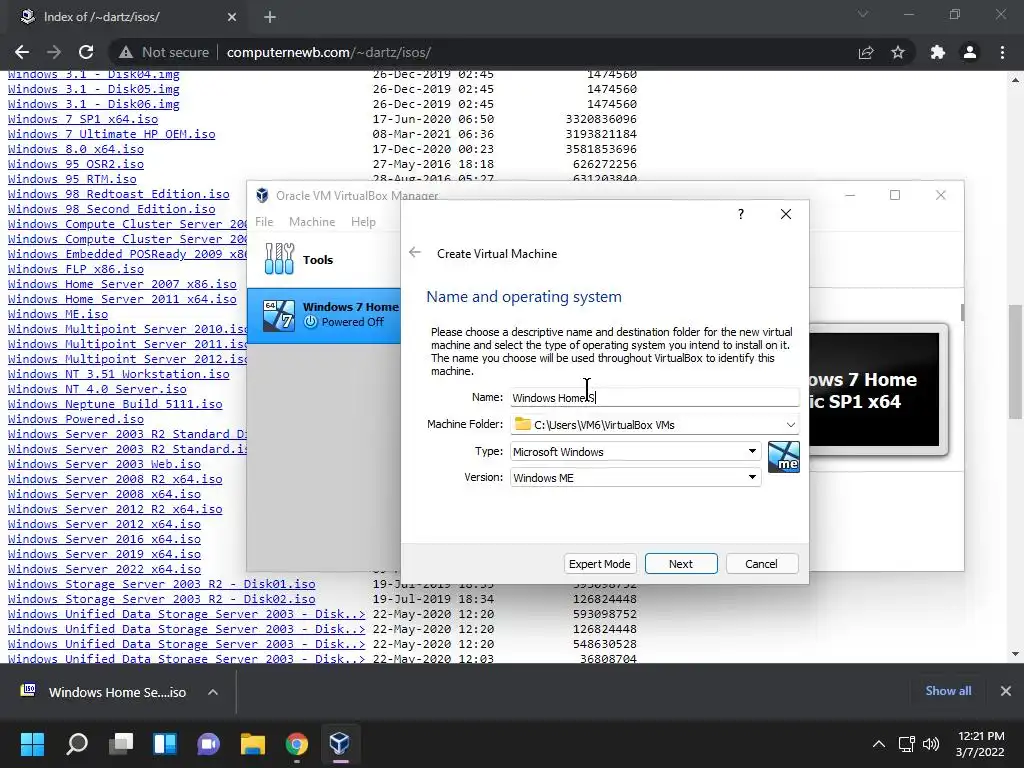Image resolution: width=1024 pixels, height=768 pixels.
Task: Click the Expert Mode button
Action: (x=600, y=564)
